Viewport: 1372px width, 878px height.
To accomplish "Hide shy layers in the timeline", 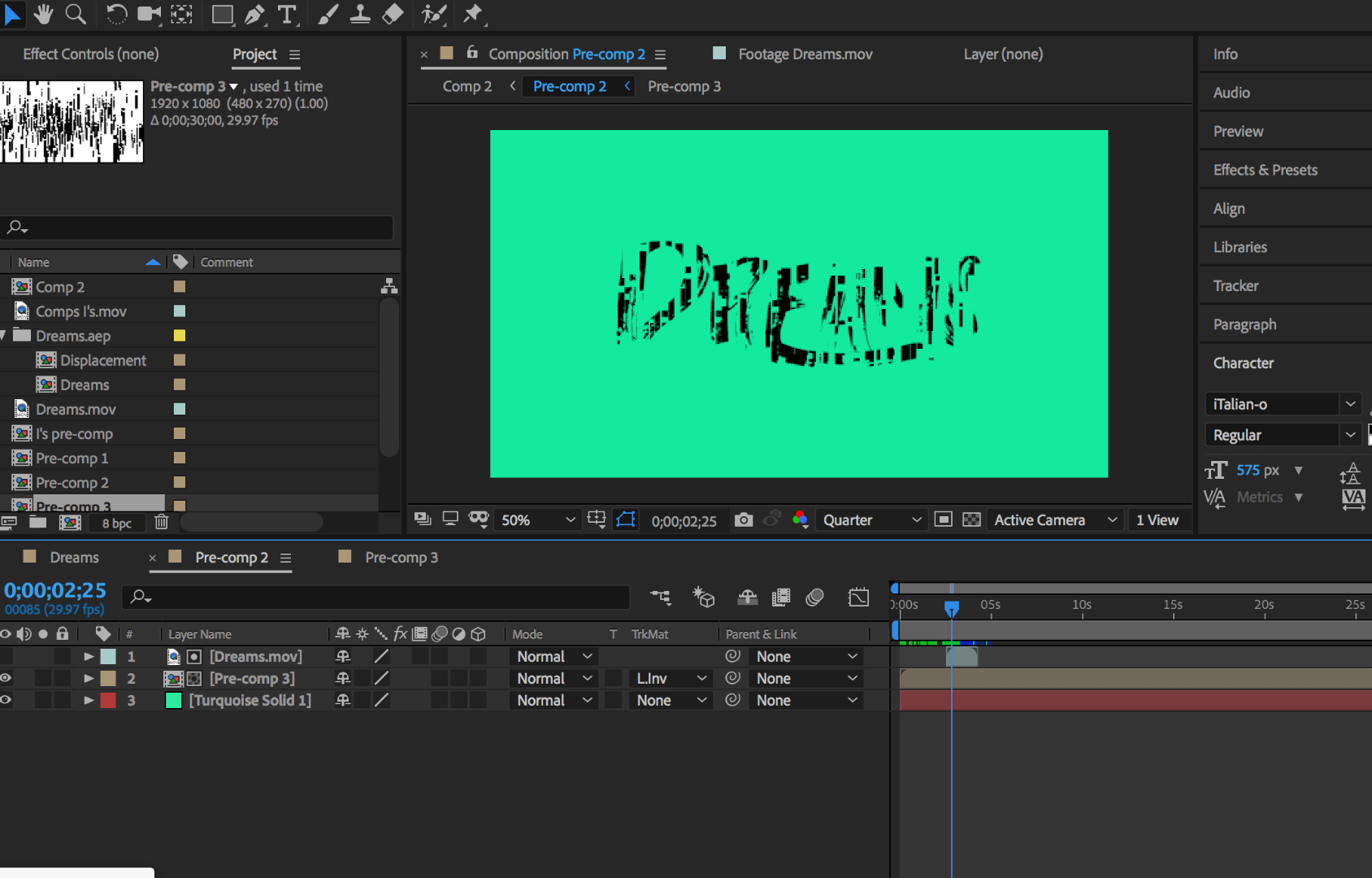I will [x=747, y=598].
